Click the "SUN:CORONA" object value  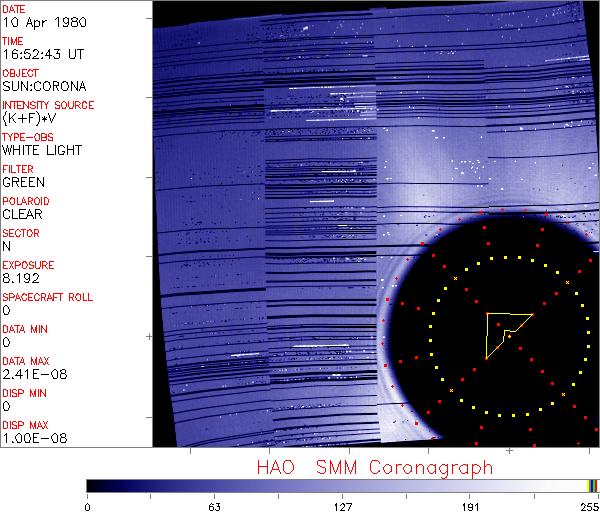pos(37,86)
